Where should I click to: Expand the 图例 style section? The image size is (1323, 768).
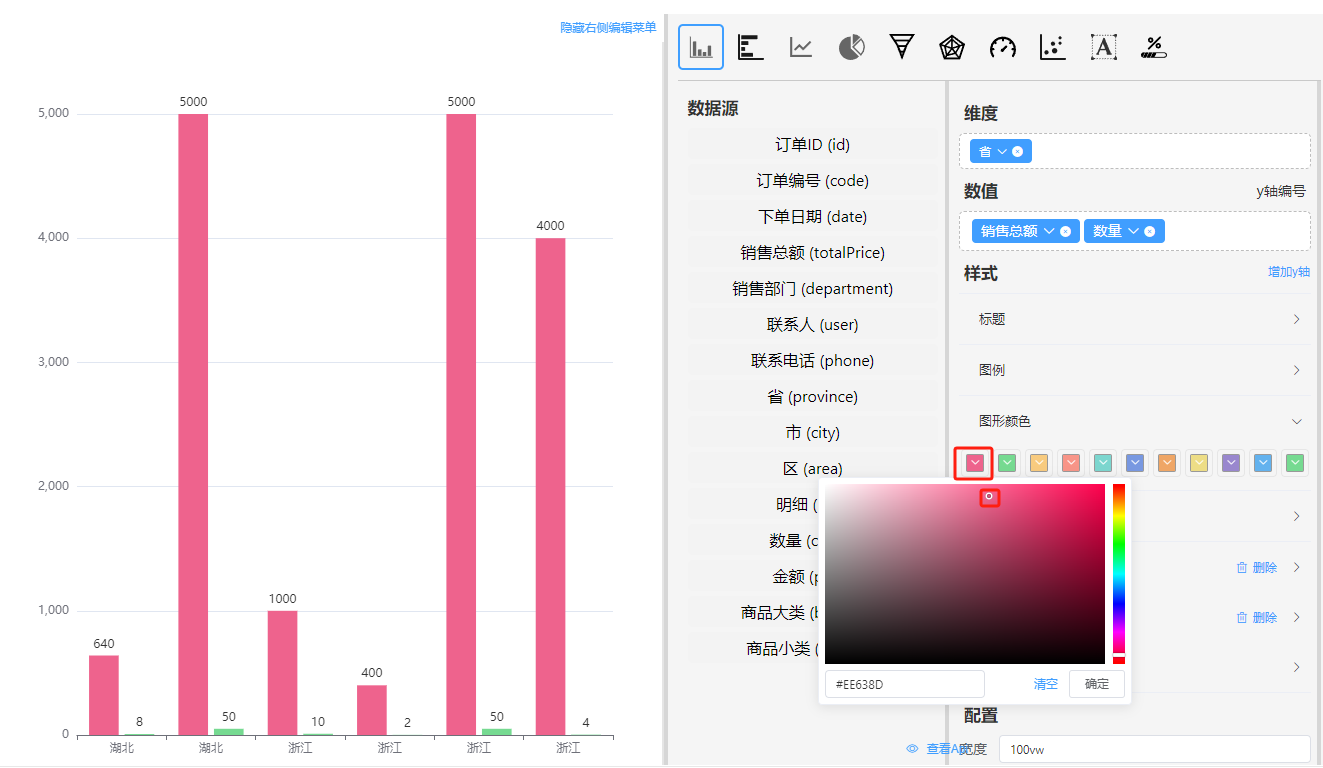[1135, 370]
